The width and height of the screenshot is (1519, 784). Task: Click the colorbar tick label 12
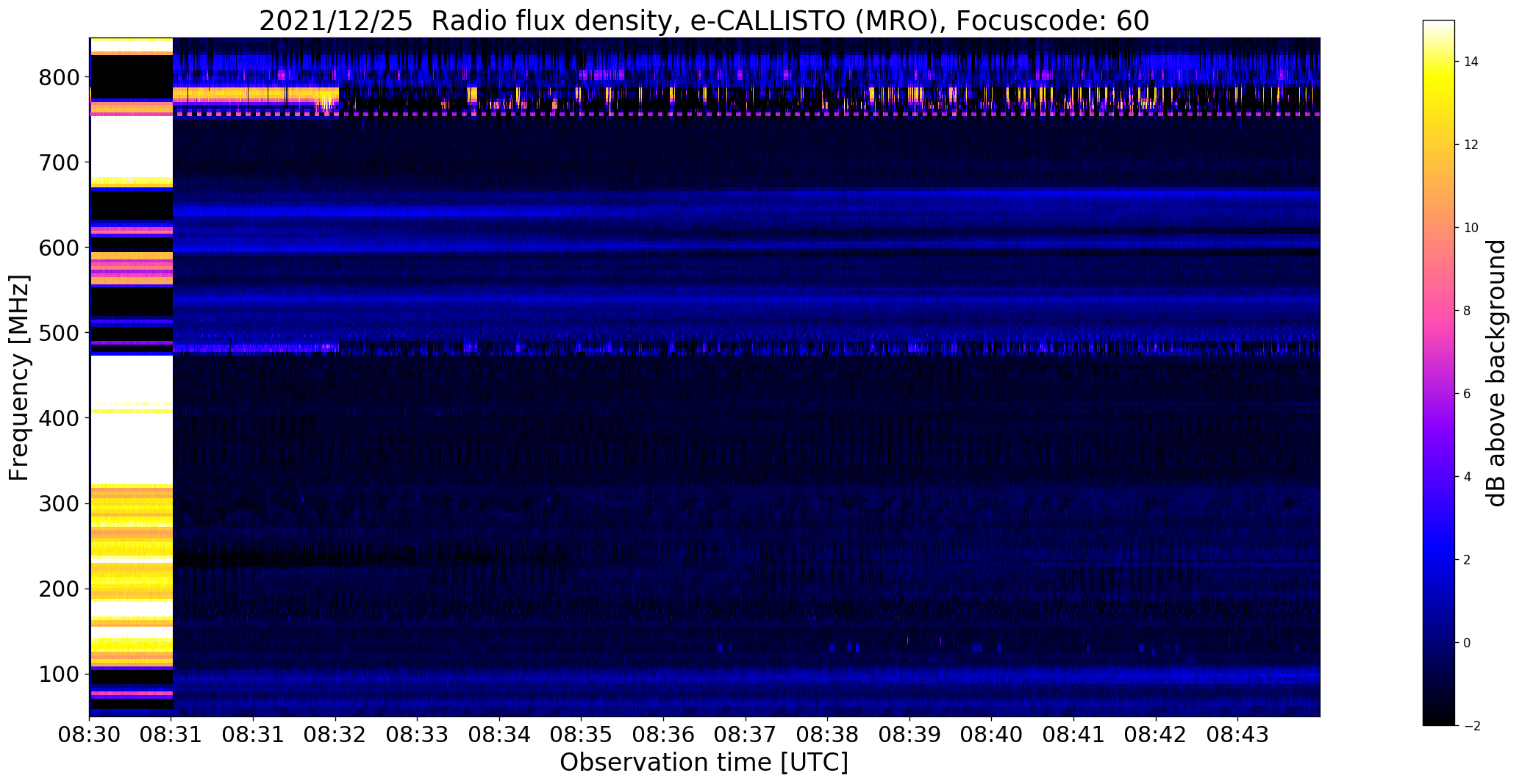[1470, 145]
